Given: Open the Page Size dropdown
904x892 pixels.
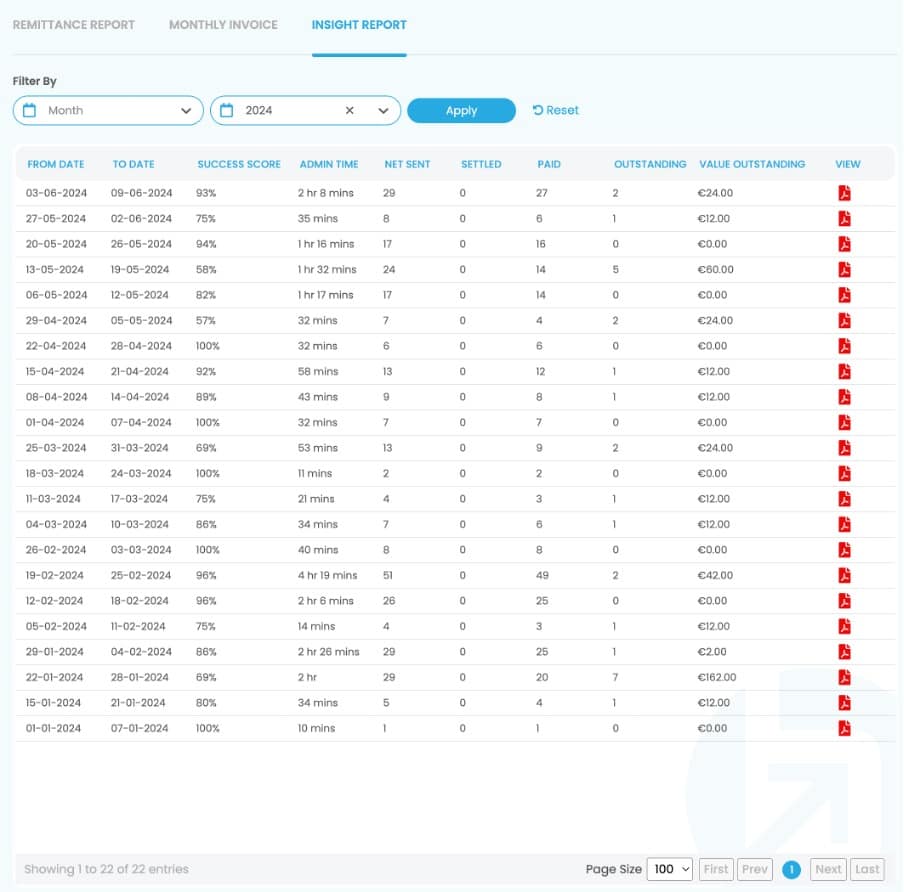Looking at the screenshot, I should click(x=669, y=869).
